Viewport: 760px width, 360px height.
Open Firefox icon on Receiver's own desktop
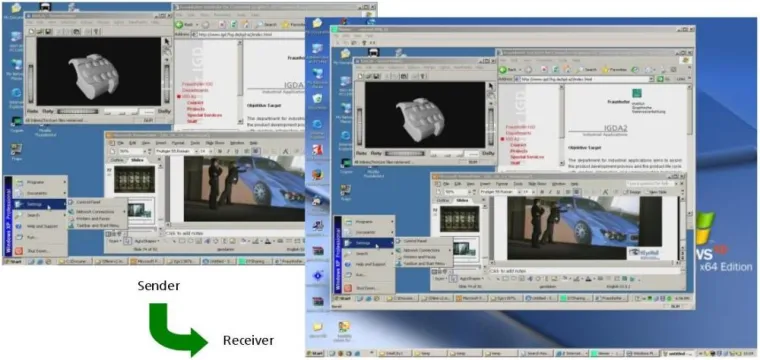(317, 175)
